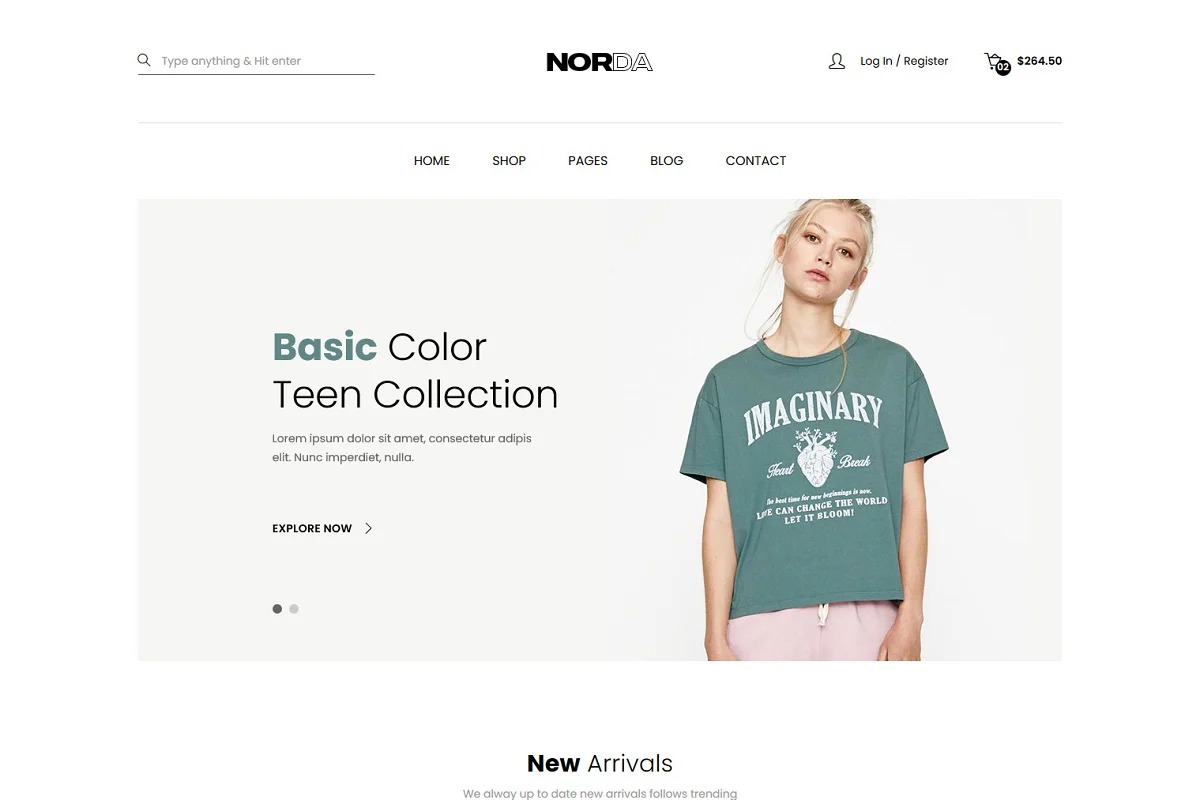Click the search magnifier icon
Image resolution: width=1200 pixels, height=800 pixels.
pos(144,60)
